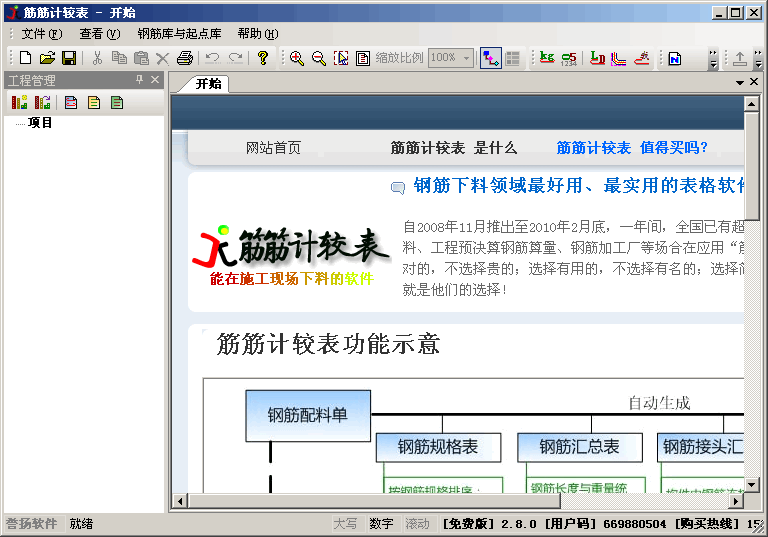Click the blue N document icon
The height and width of the screenshot is (537, 768).
[675, 58]
